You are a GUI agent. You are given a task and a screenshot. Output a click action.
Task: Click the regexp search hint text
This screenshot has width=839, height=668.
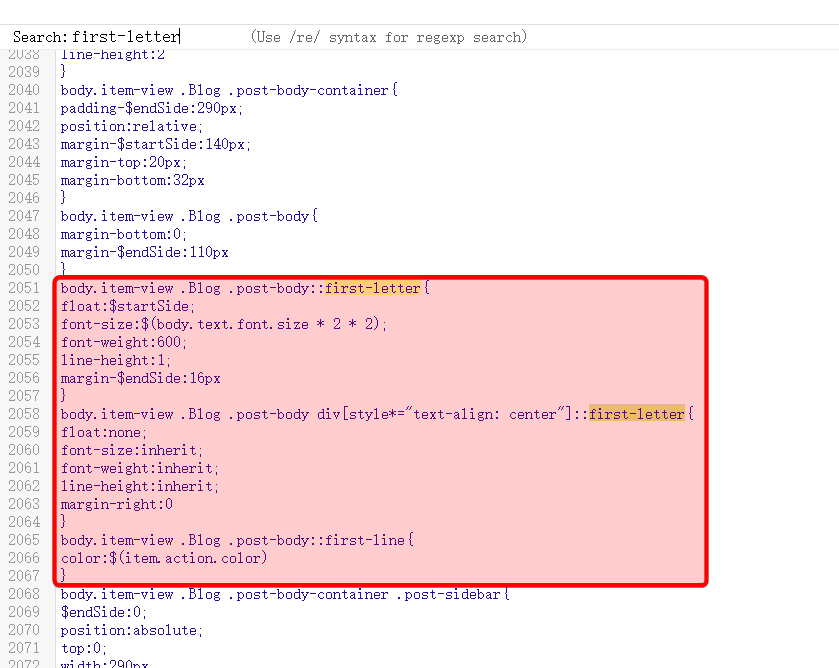click(389, 37)
